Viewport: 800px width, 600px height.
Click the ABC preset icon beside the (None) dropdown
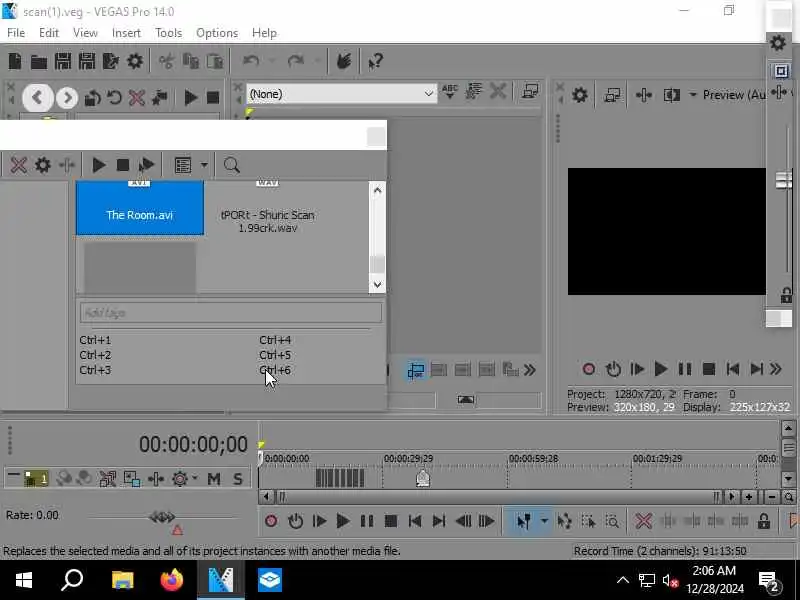click(x=449, y=92)
